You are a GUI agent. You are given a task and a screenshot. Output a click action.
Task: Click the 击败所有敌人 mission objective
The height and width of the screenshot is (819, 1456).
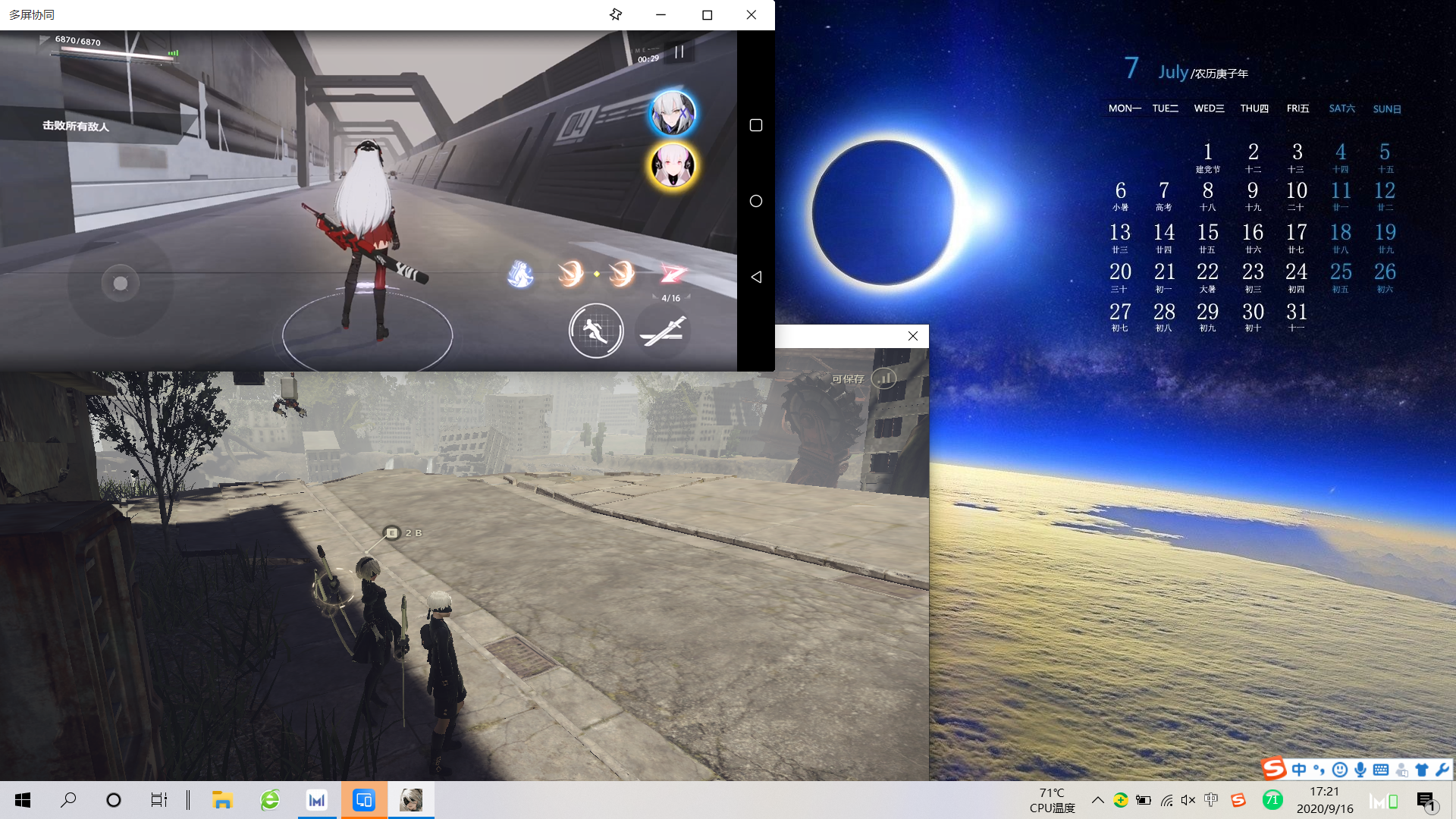coord(76,126)
